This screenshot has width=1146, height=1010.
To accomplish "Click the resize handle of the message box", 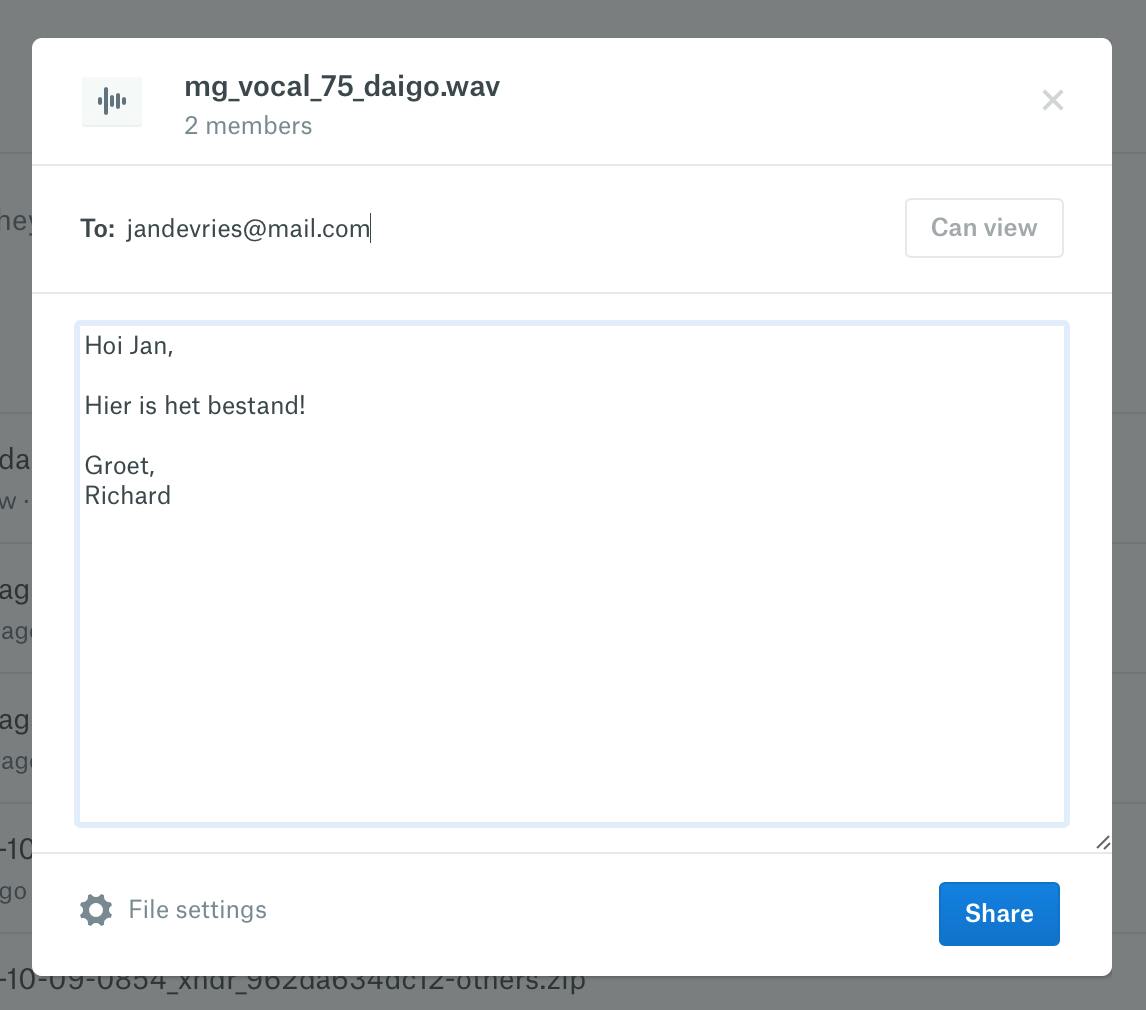I will (1103, 843).
